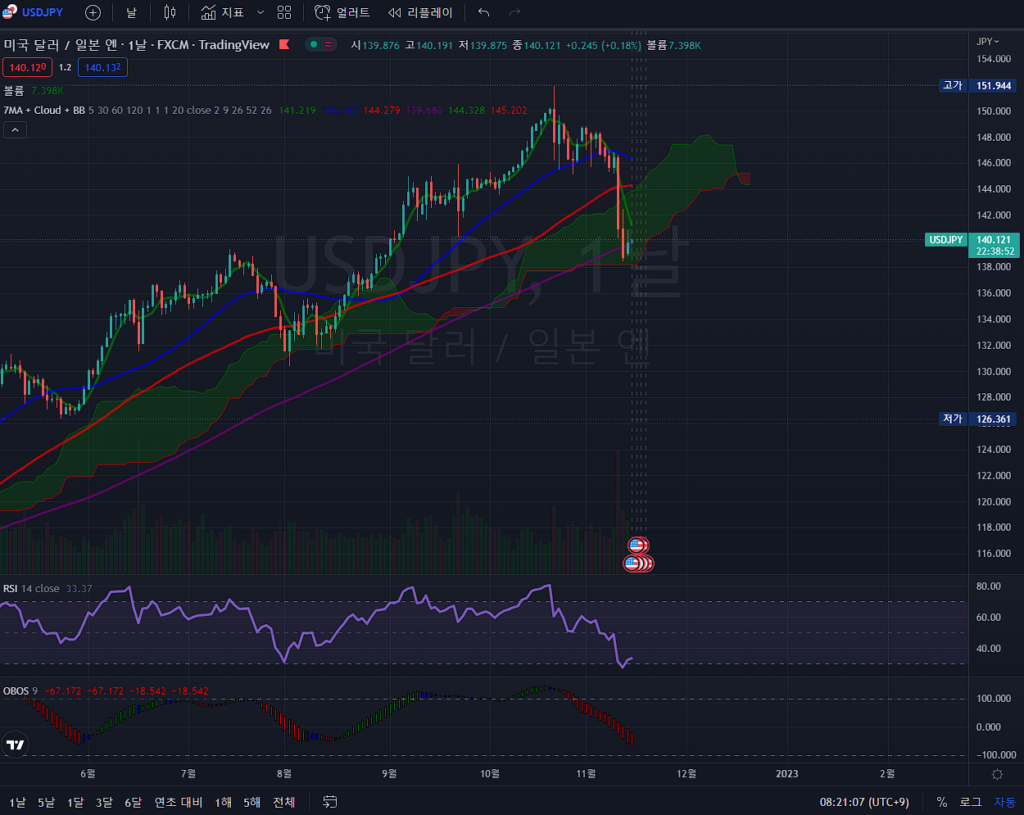Create an alert with 얼러트

coord(342,12)
